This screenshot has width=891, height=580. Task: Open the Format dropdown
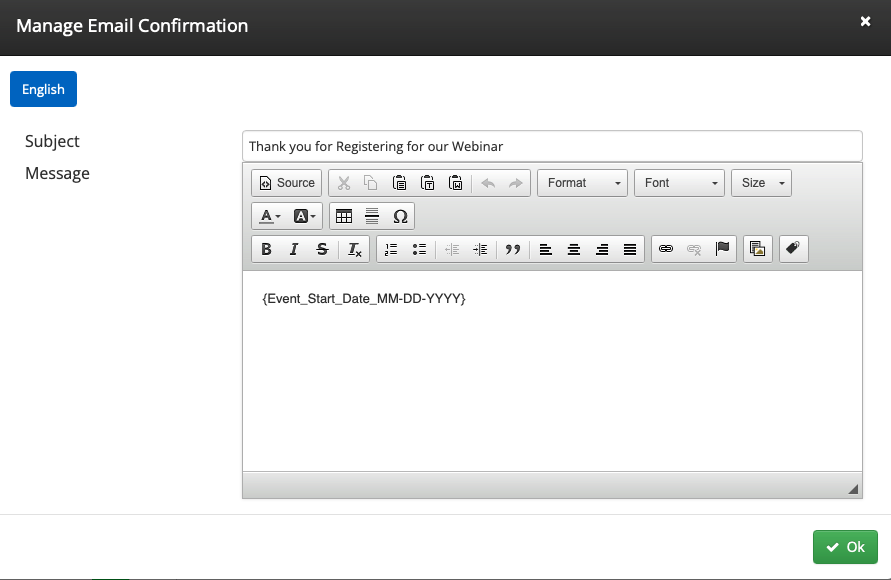tap(582, 183)
